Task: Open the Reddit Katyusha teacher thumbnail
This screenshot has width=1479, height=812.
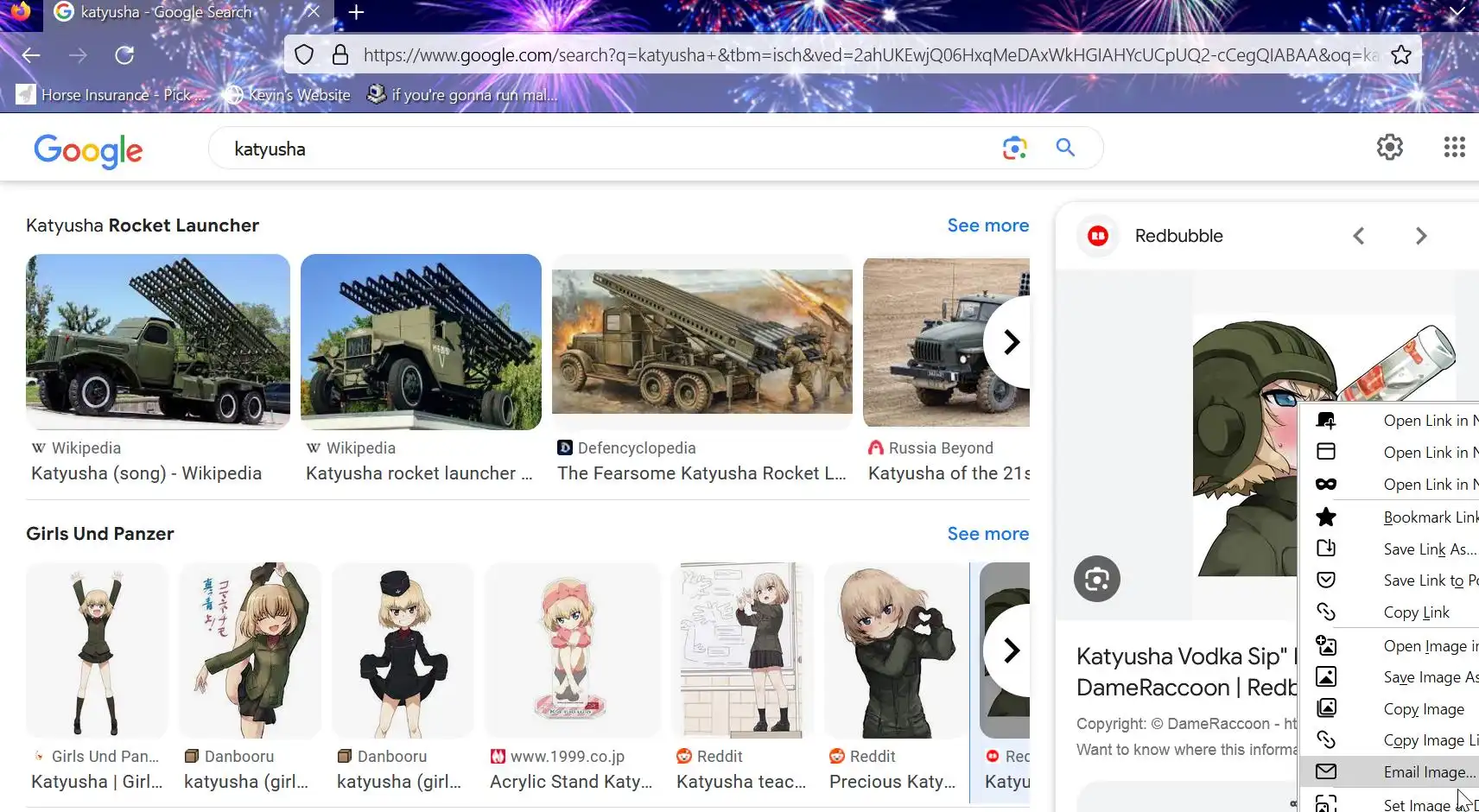Action: (743, 650)
